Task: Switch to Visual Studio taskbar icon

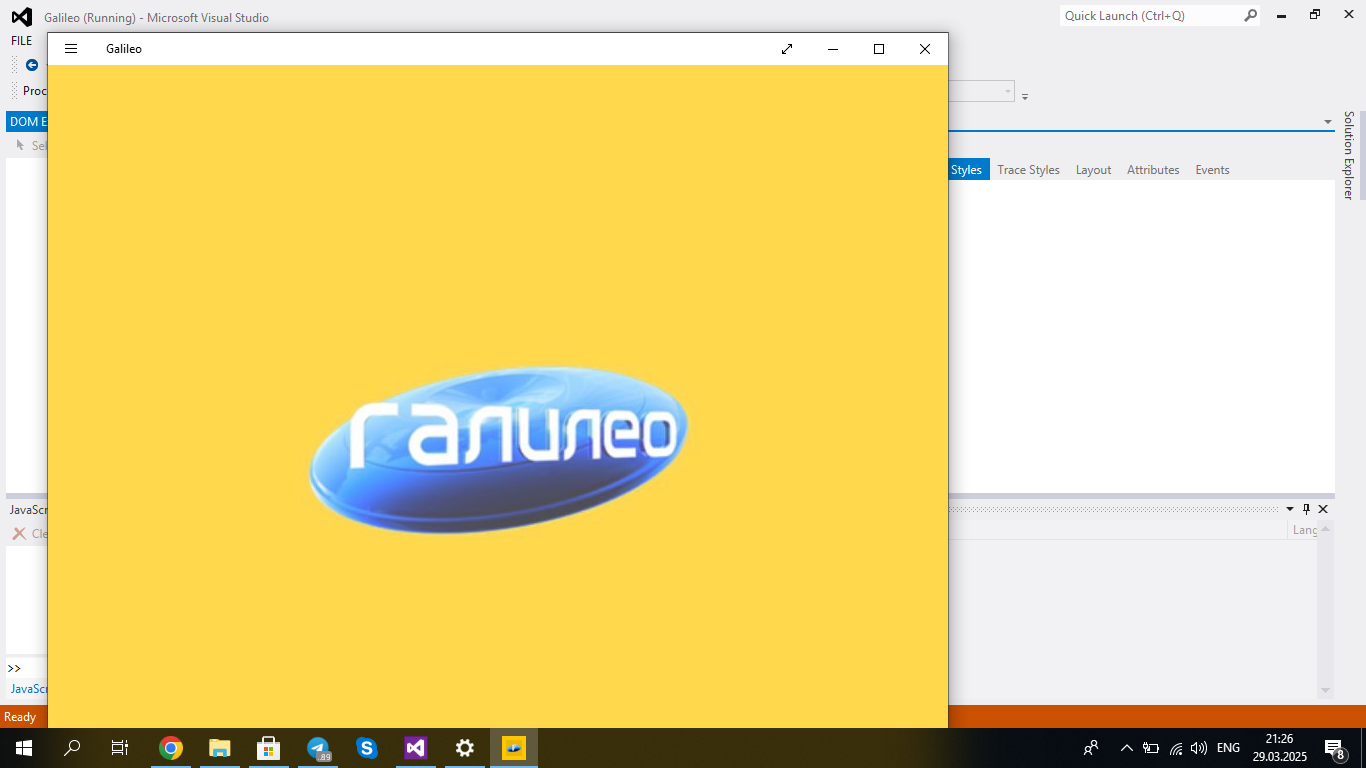Action: [415, 748]
